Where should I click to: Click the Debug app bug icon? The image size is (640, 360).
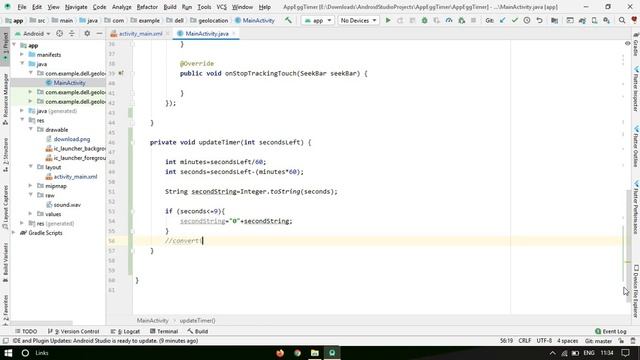424,20
